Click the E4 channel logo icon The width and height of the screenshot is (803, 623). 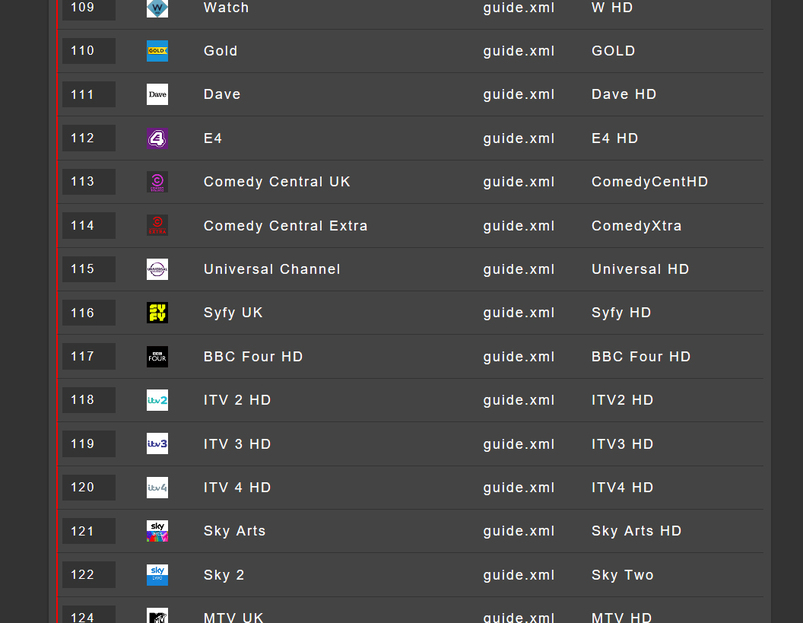pos(157,138)
